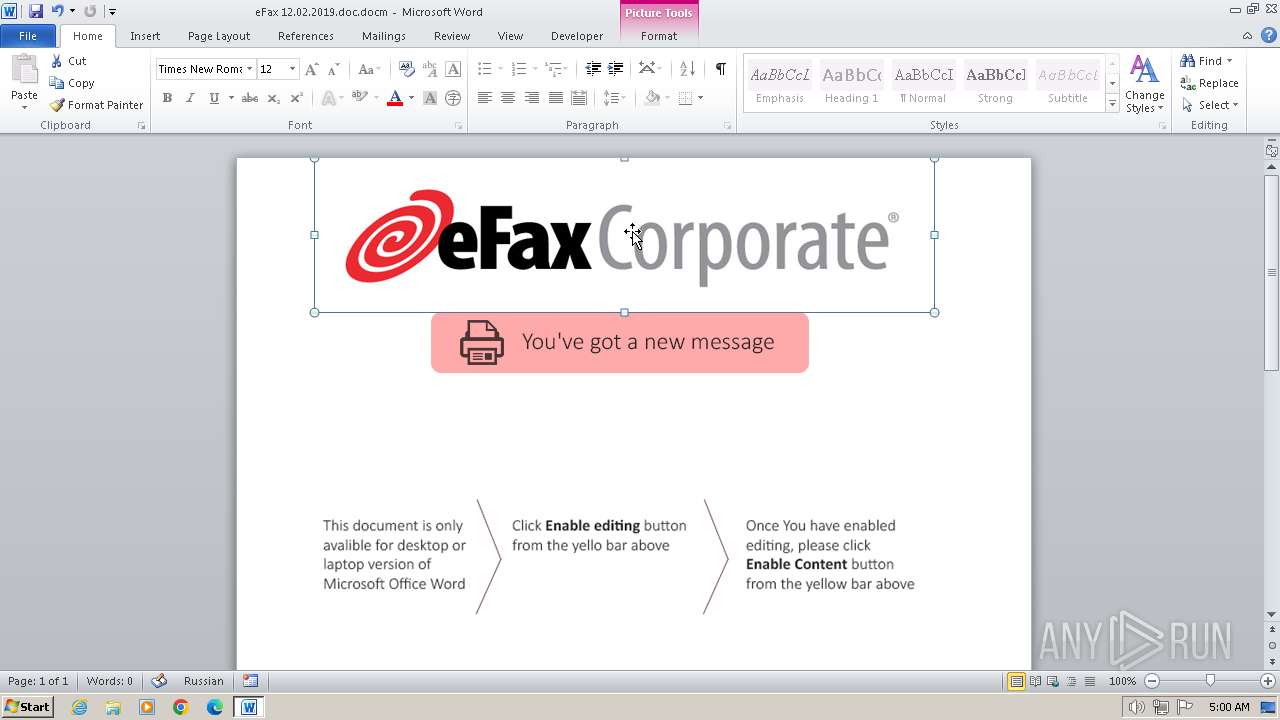This screenshot has height=720, width=1280.
Task: Expand the Styles gallery More button
Action: pos(1112,104)
